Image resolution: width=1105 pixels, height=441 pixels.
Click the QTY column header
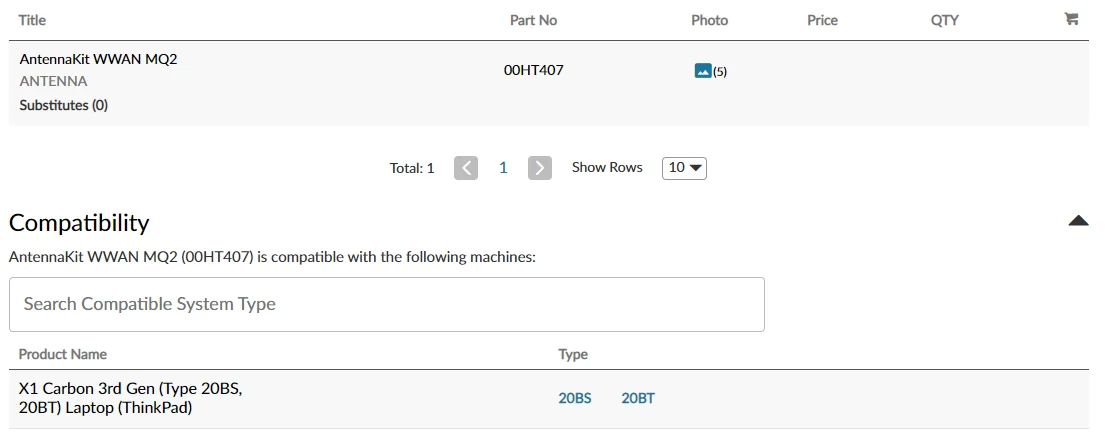click(944, 20)
